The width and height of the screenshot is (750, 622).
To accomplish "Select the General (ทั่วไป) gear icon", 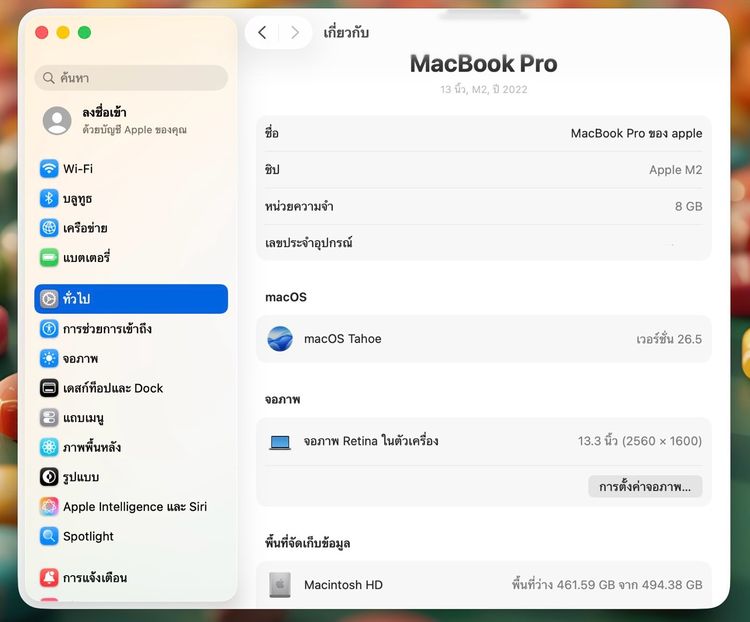I will [x=49, y=299].
